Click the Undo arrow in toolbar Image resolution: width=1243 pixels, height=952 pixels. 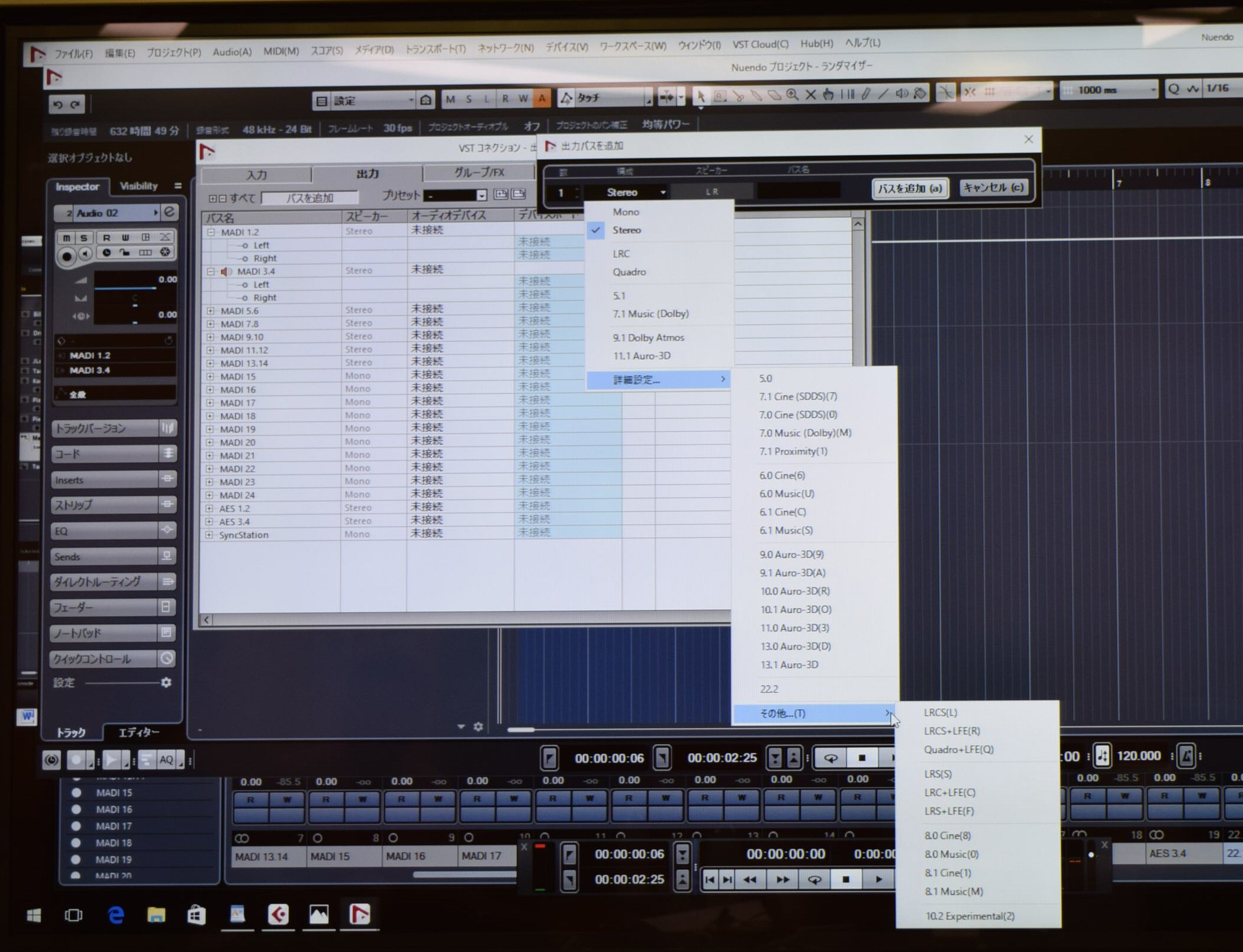pyautogui.click(x=57, y=105)
